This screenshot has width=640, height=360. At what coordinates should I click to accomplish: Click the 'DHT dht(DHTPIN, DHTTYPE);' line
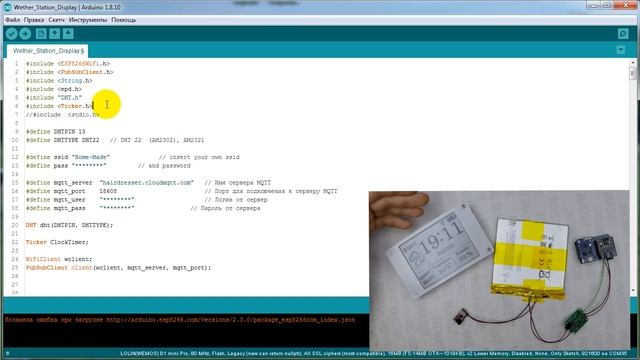pos(69,225)
